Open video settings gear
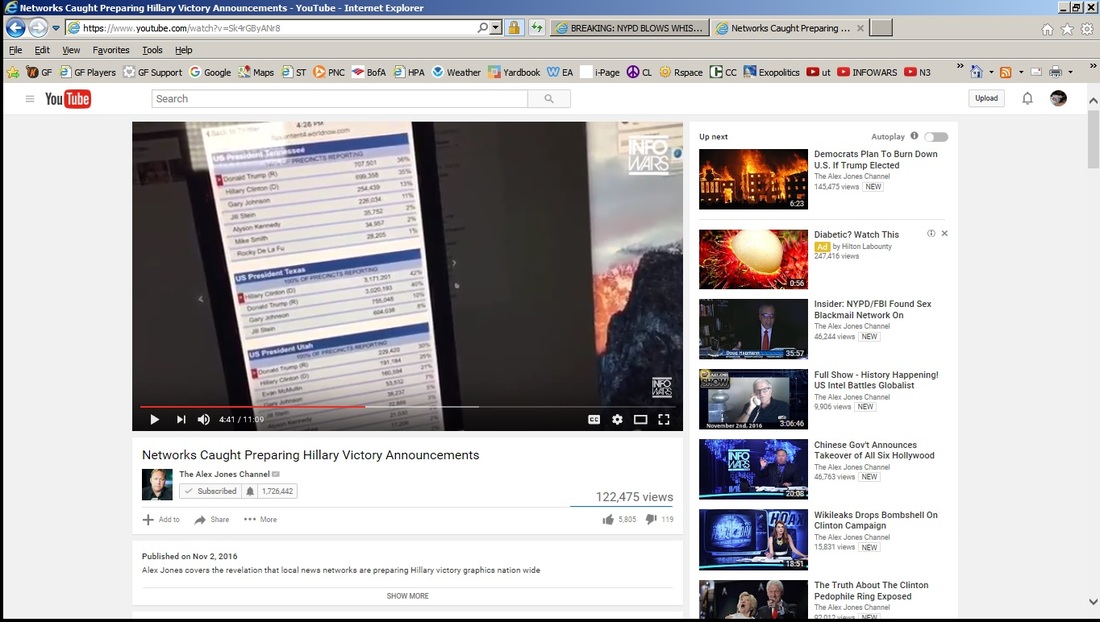The height and width of the screenshot is (622, 1100). tap(617, 419)
